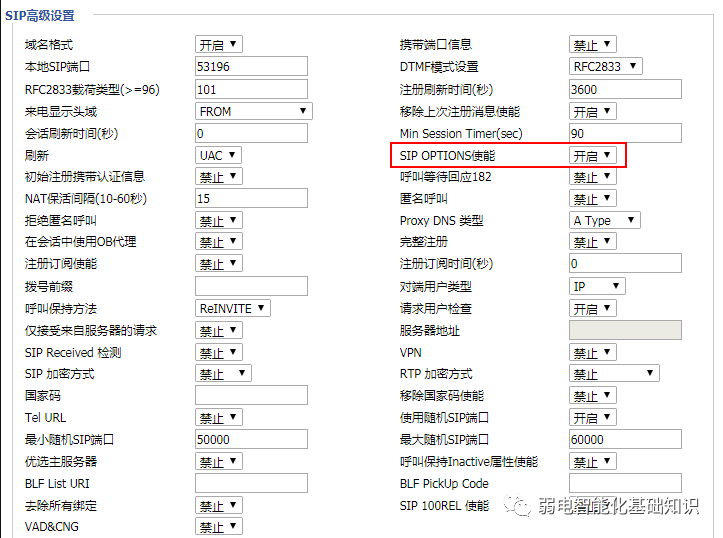Click the BLF PickUp Code input field
Screen dimensions: 723x538
click(625, 483)
